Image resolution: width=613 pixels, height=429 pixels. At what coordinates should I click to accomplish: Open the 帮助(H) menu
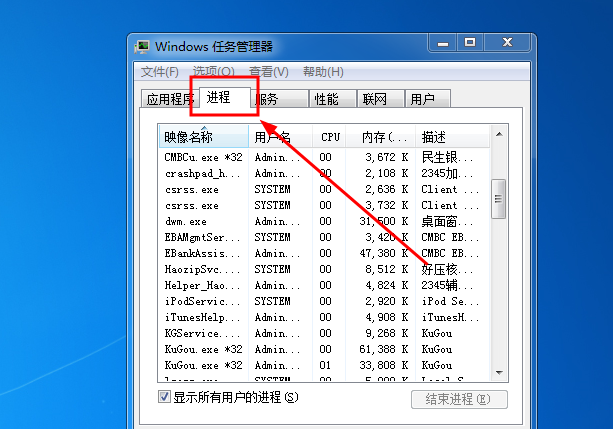point(323,72)
